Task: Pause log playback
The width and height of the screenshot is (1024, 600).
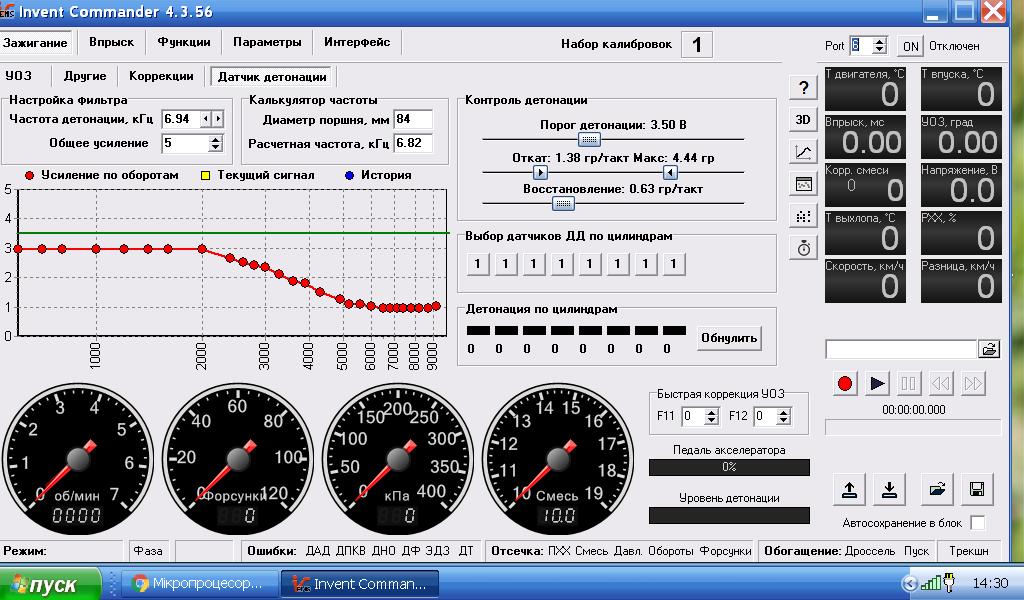Action: [908, 383]
